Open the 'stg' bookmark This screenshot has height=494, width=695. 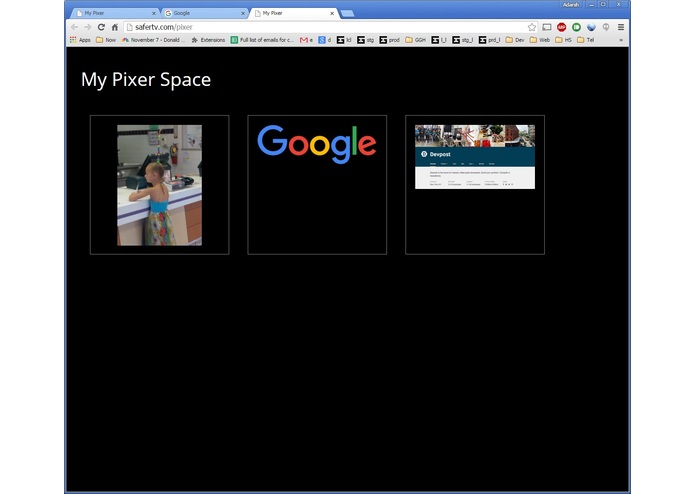(x=366, y=40)
